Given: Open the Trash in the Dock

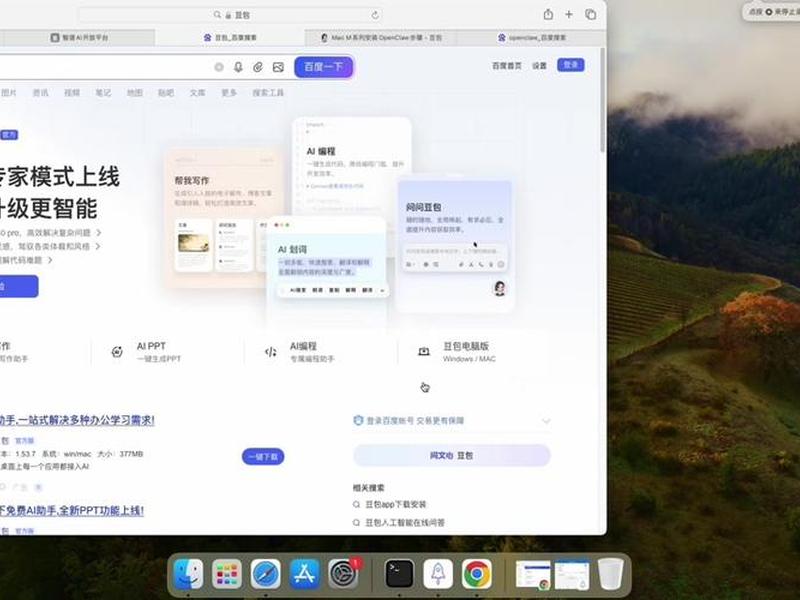Looking at the screenshot, I should pos(610,573).
